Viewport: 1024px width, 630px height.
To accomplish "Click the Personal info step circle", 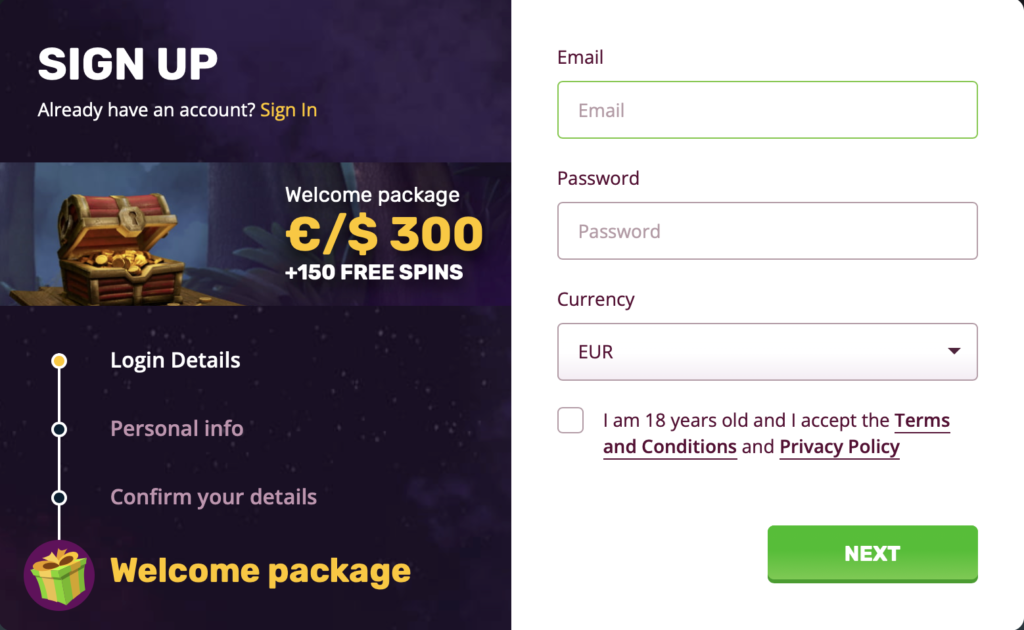I will tap(59, 429).
